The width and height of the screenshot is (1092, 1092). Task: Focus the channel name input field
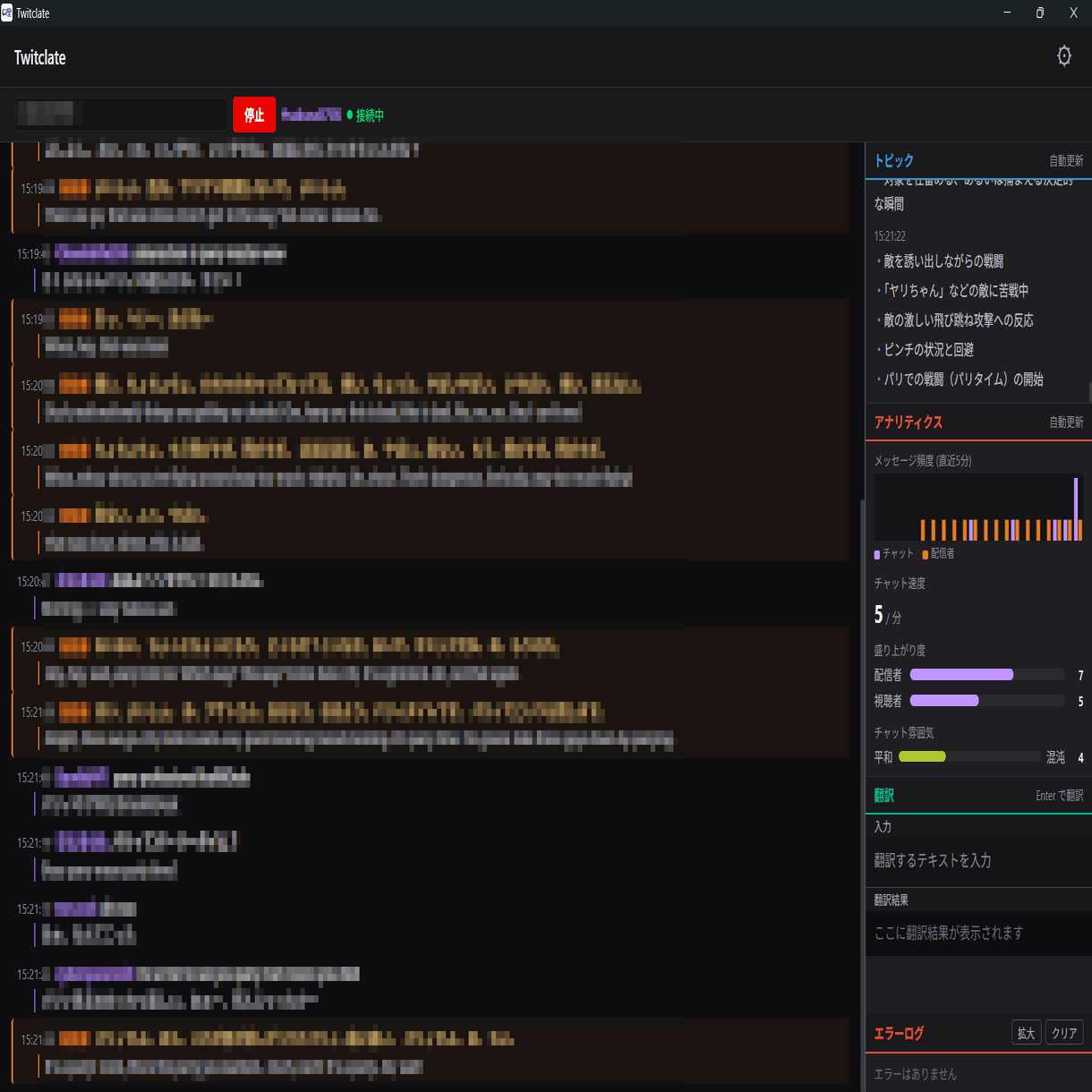coord(120,115)
